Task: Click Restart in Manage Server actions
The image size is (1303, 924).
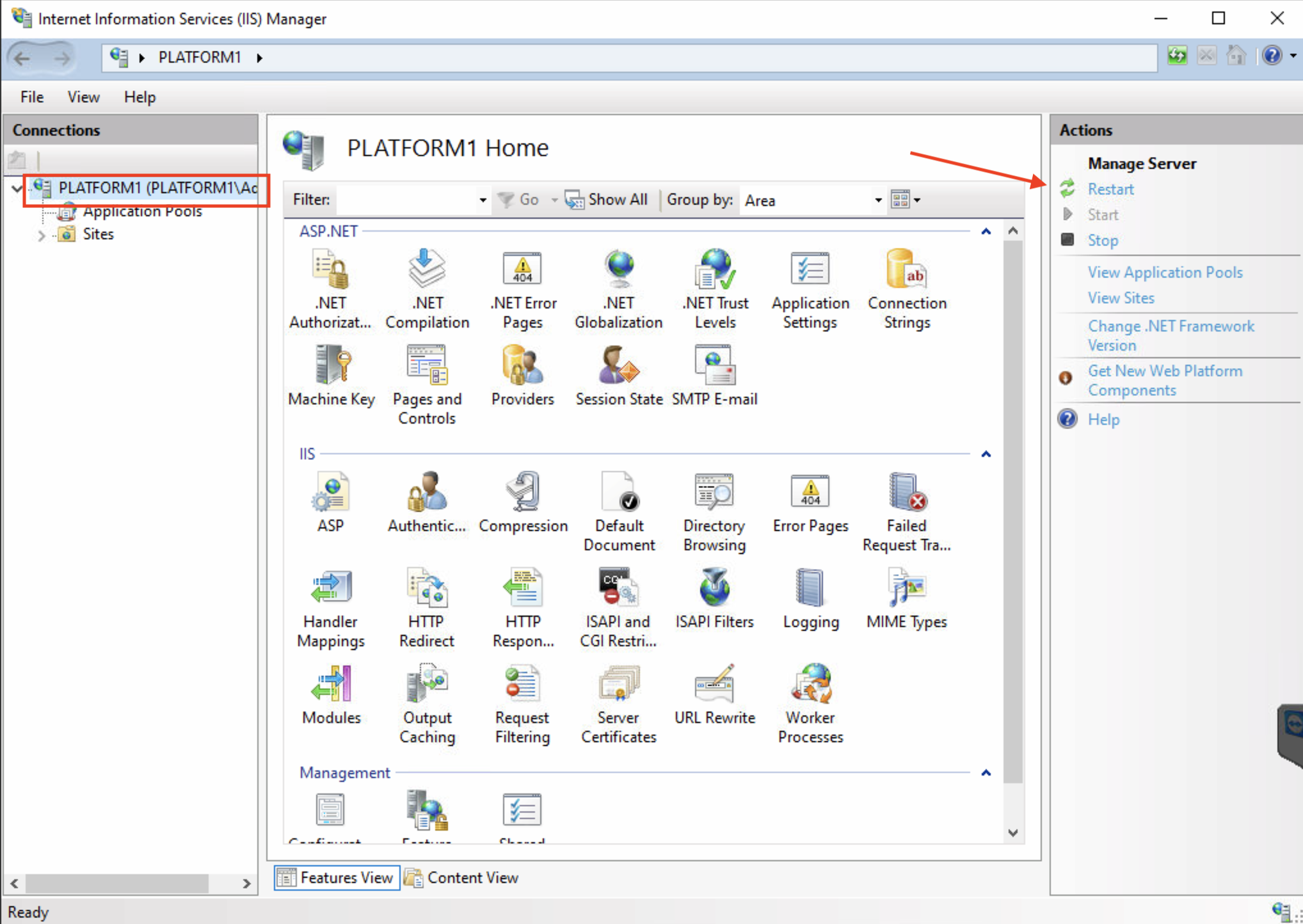Action: point(1110,189)
